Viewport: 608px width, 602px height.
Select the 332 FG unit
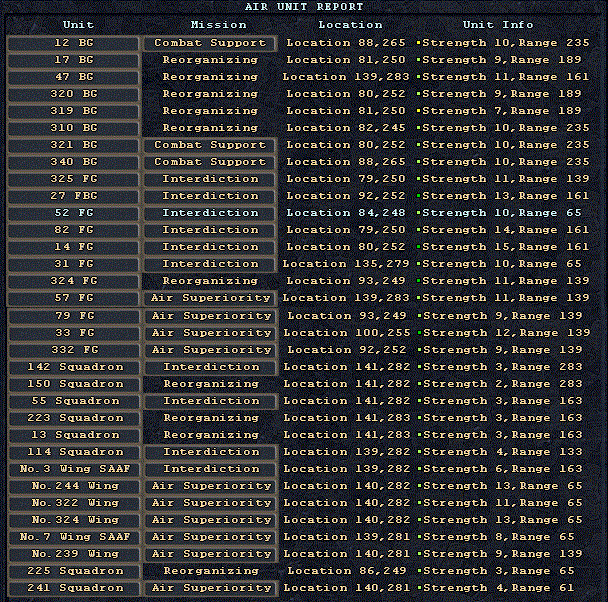point(74,350)
